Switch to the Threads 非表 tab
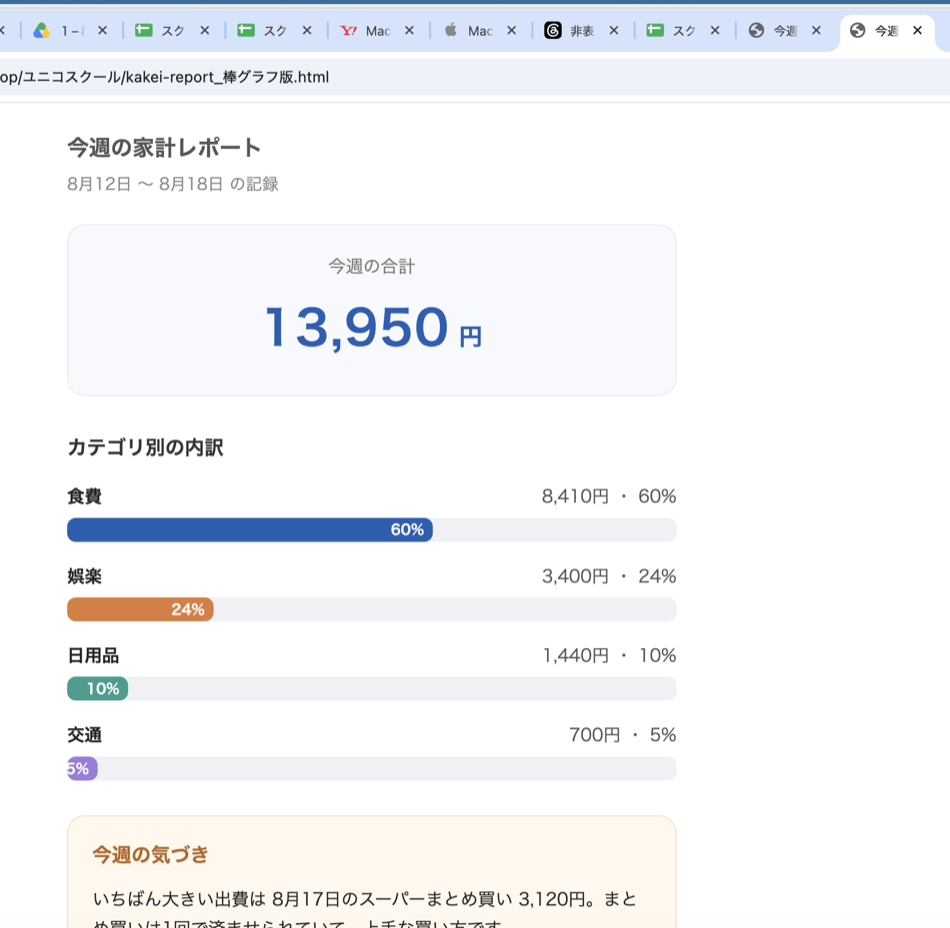Screen dimensions: 950x928 click(x=582, y=30)
